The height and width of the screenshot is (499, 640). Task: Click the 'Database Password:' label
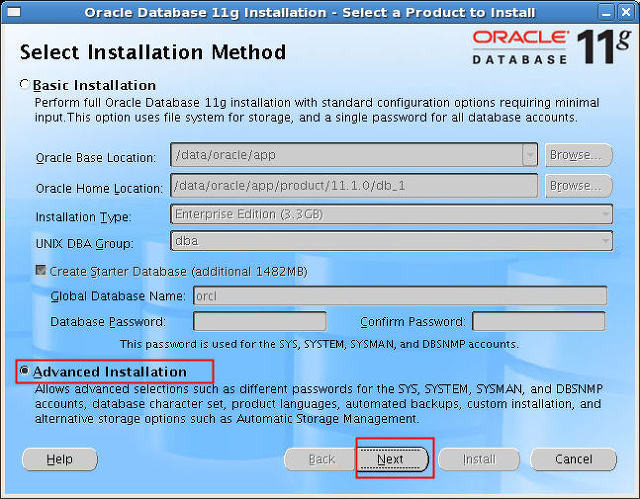click(x=108, y=322)
